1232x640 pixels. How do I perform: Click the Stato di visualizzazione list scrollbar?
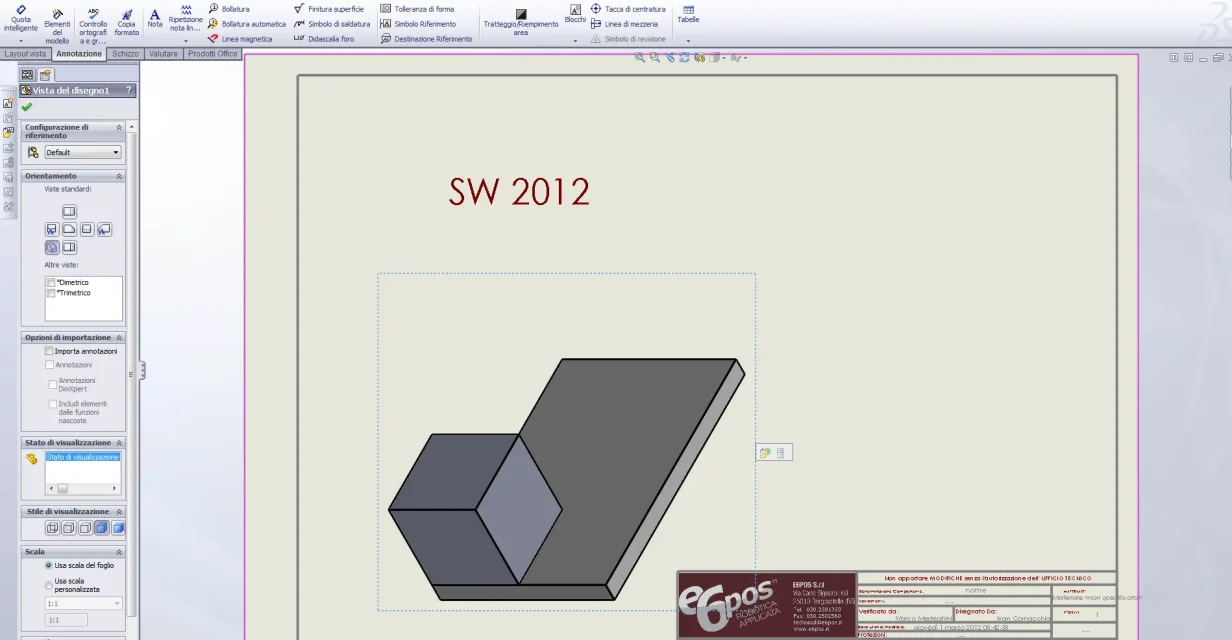pyautogui.click(x=83, y=489)
